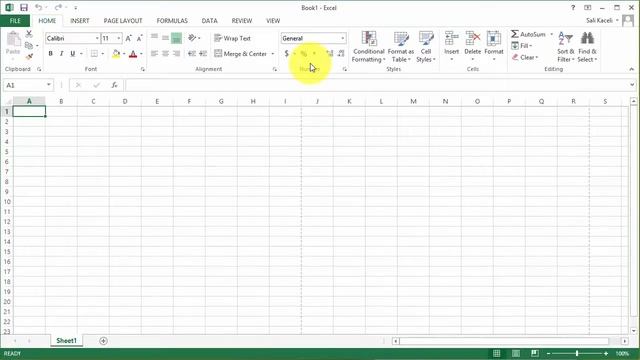Open Format as Table gallery
The height and width of the screenshot is (360, 640).
401,47
